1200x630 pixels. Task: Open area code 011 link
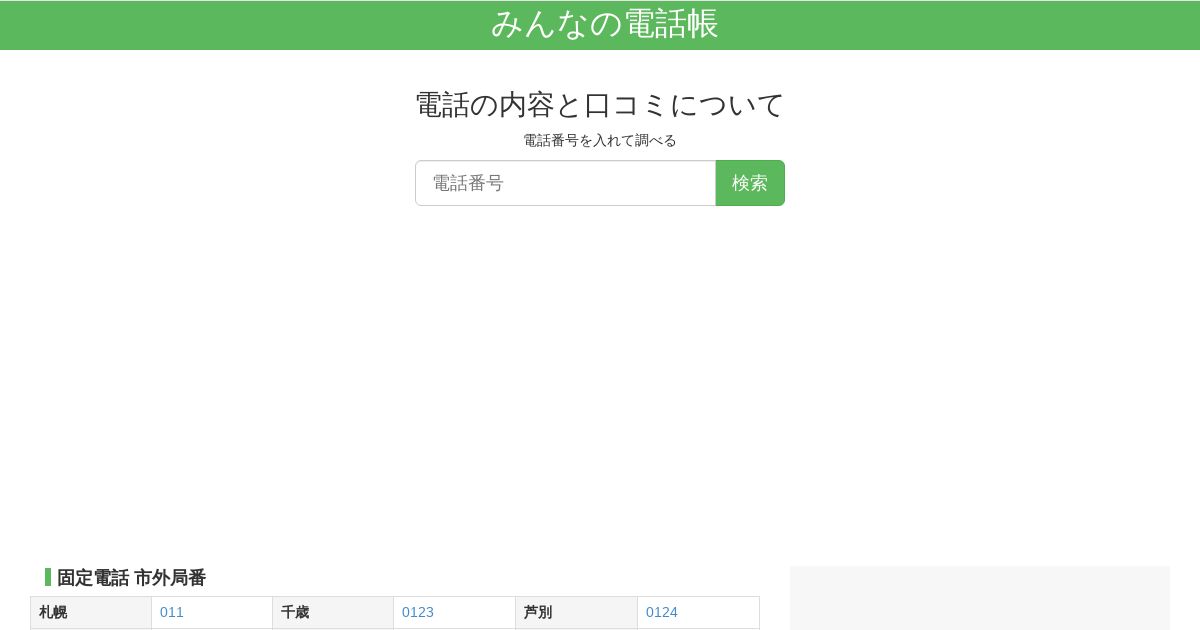click(x=172, y=612)
